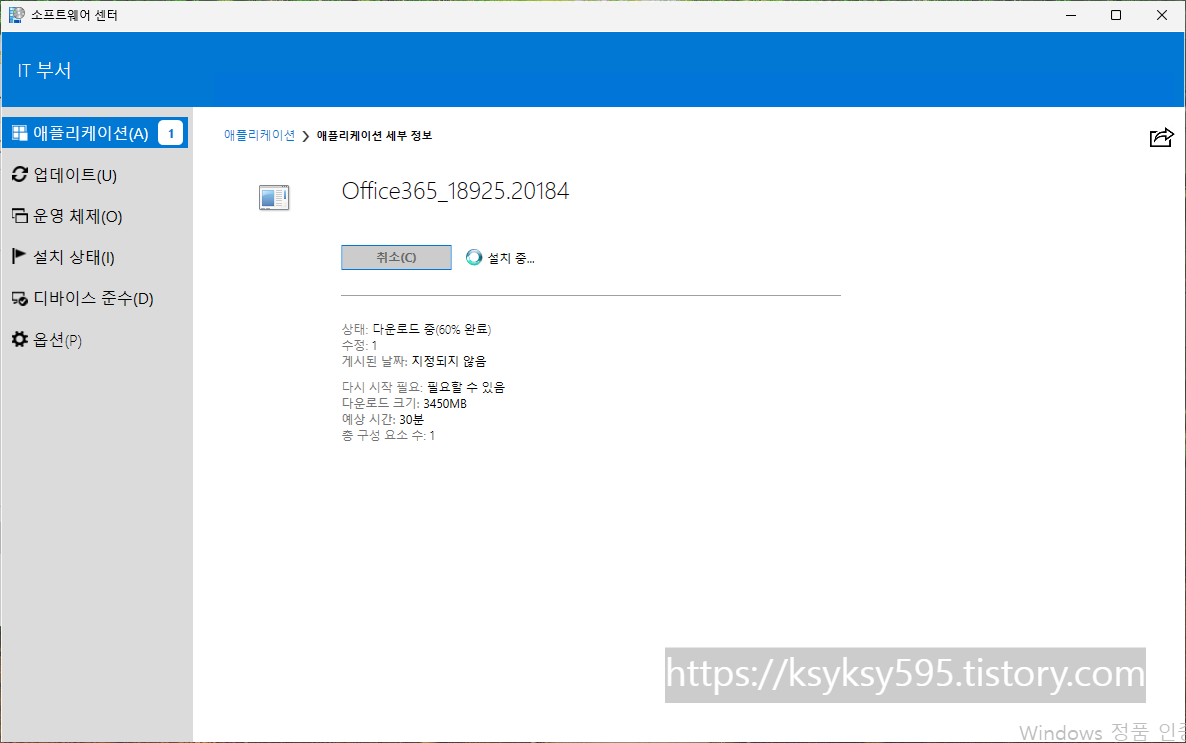Click the 필요할 수 있음 restart value
This screenshot has height=743, width=1186.
click(466, 387)
